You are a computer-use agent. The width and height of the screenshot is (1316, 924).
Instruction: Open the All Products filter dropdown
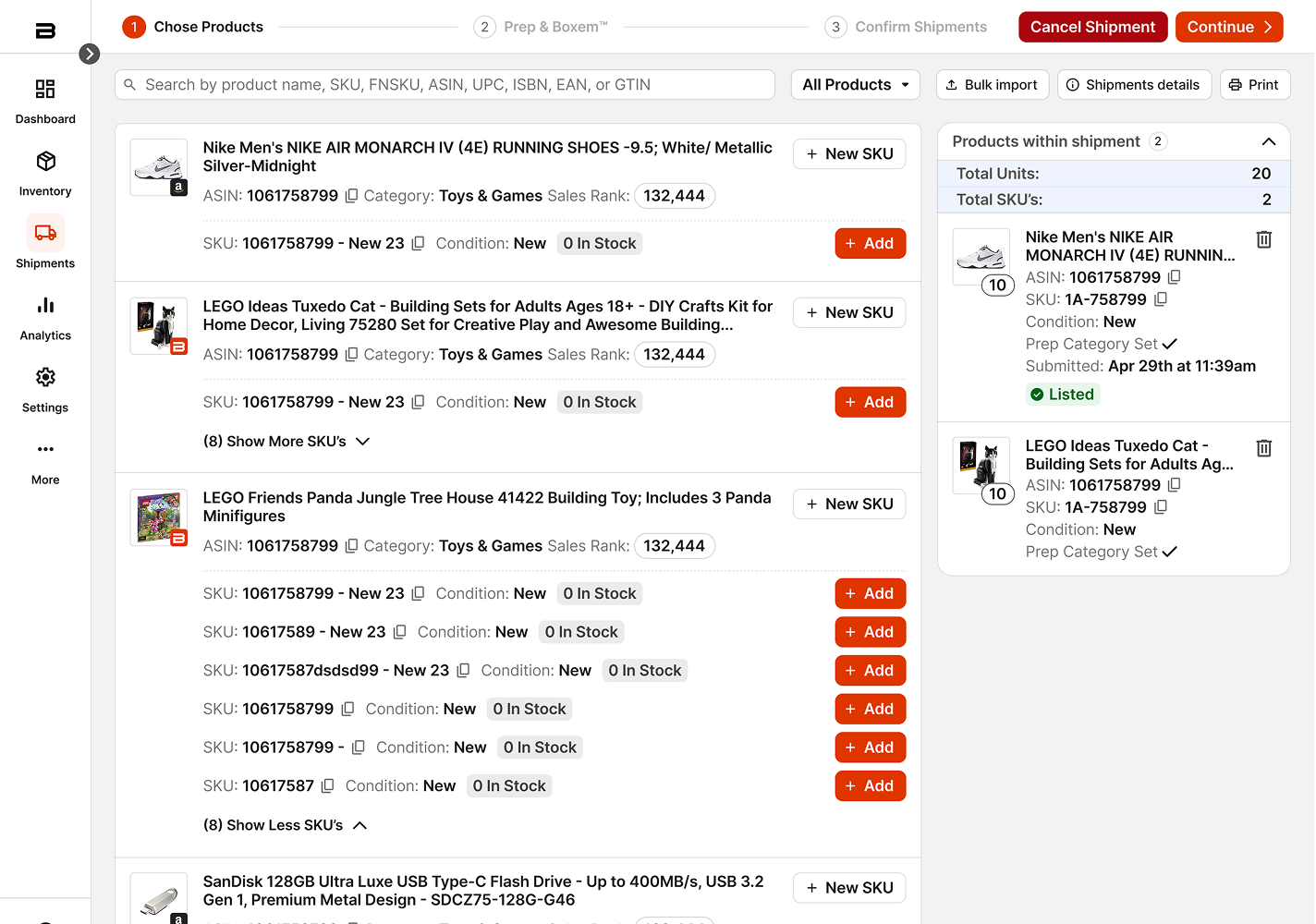[856, 84]
